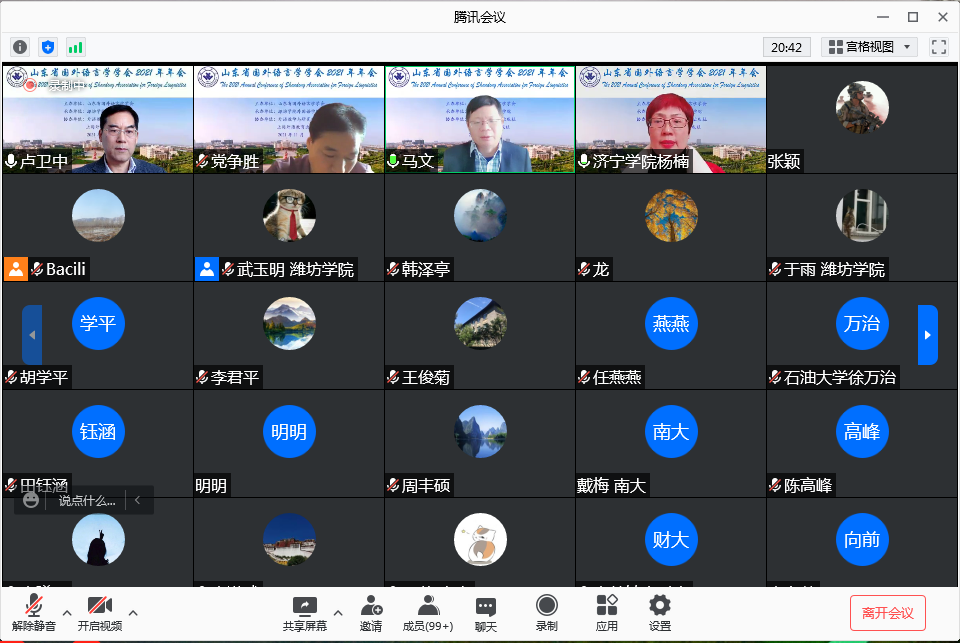The height and width of the screenshot is (643, 960).
Task: Start recording (录制) the meeting
Action: (546, 612)
